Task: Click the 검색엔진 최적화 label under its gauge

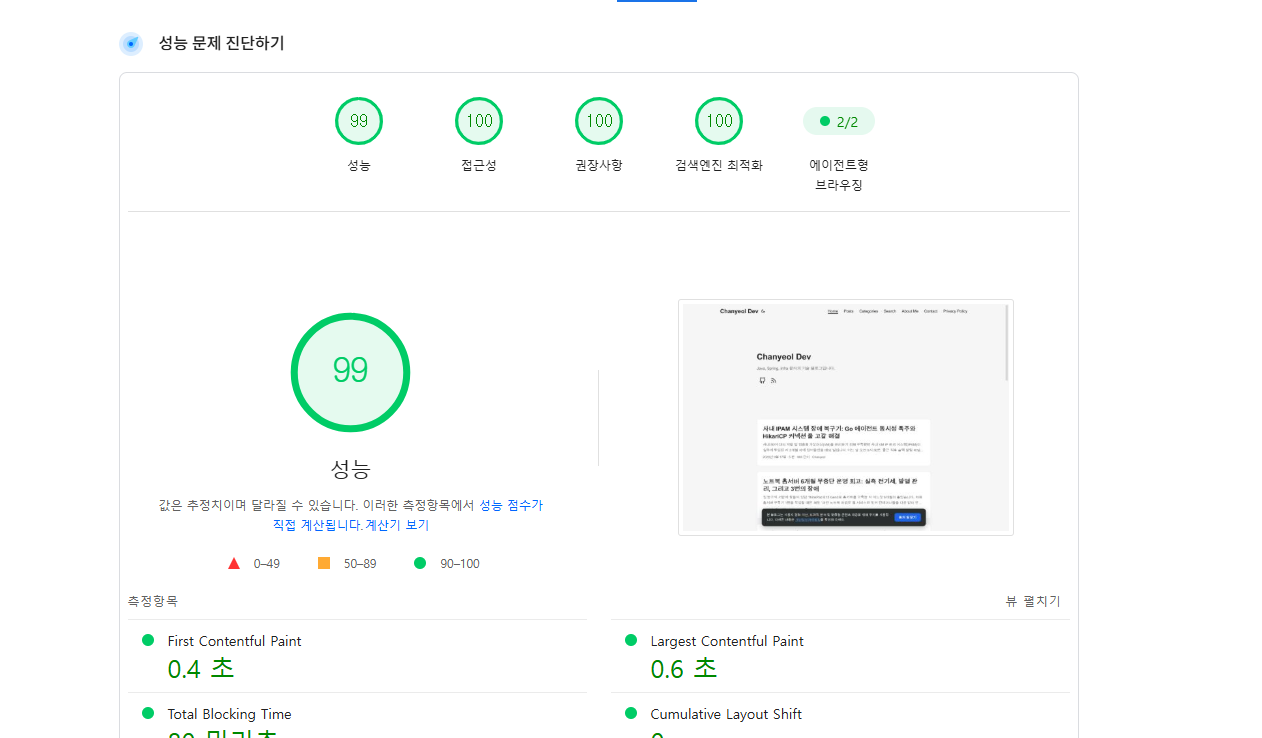Action: coord(719,165)
